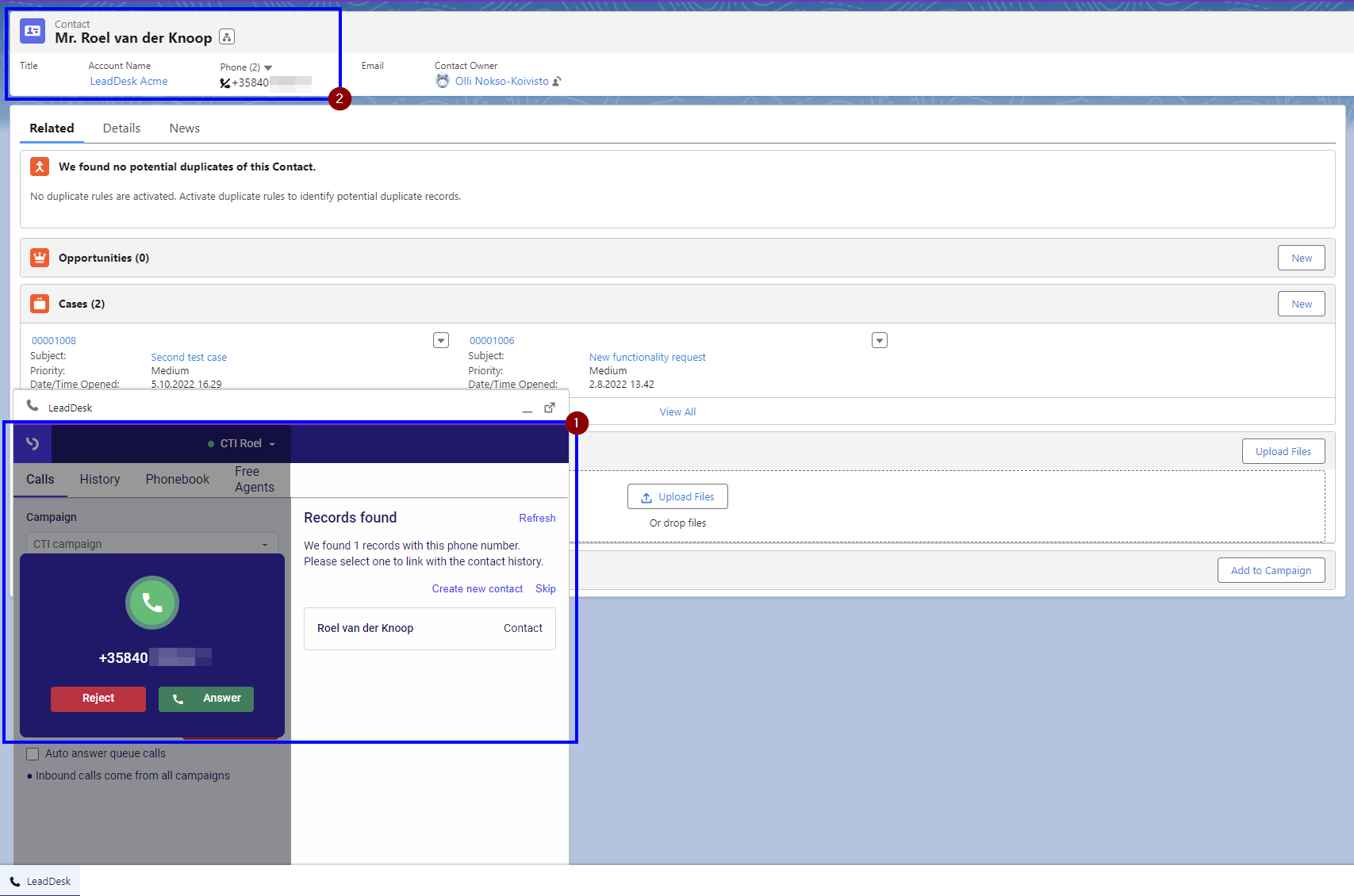Click the LeadDesk phone icon in utility bar

pyautogui.click(x=15, y=881)
